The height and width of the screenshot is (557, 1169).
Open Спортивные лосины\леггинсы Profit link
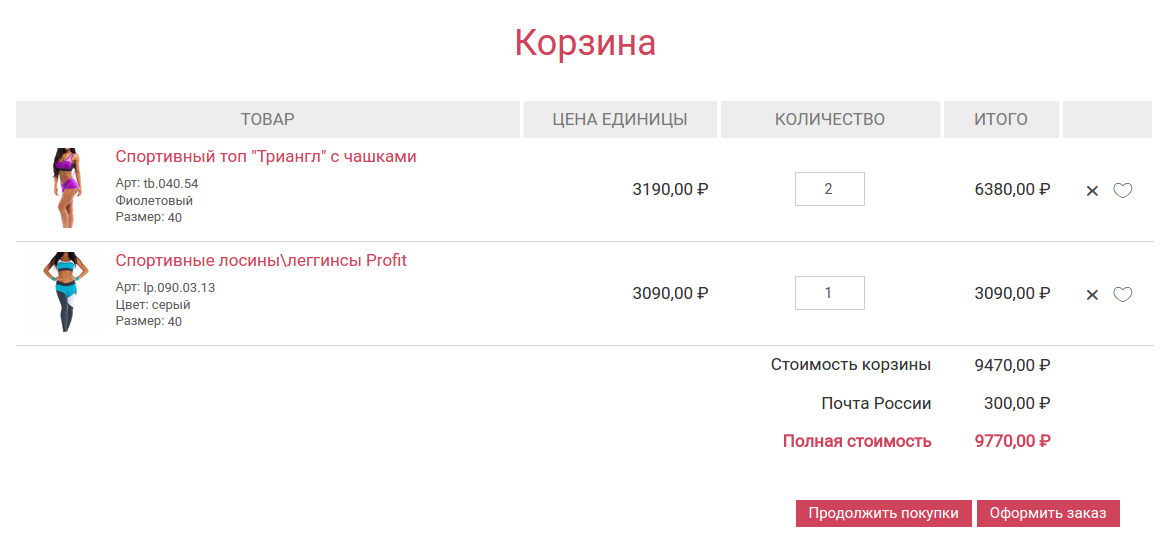pyautogui.click(x=261, y=261)
